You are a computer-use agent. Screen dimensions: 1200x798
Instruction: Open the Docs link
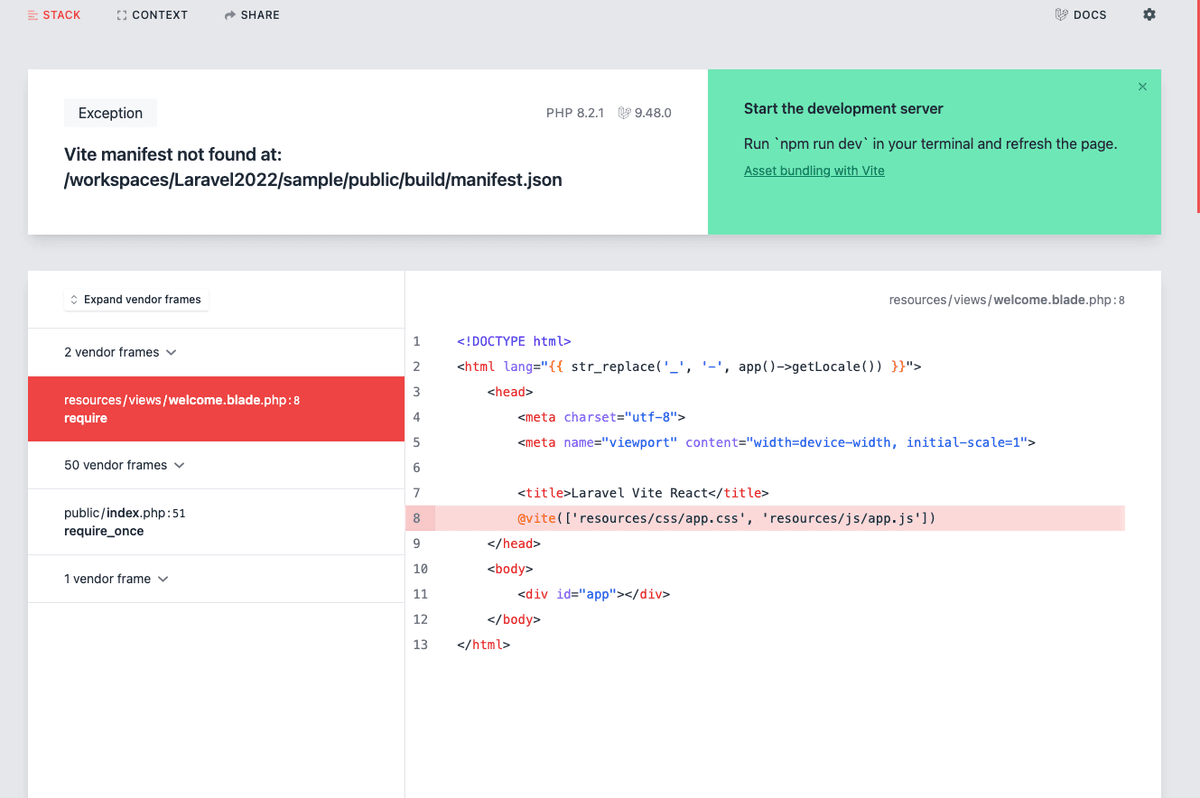pyautogui.click(x=1081, y=15)
